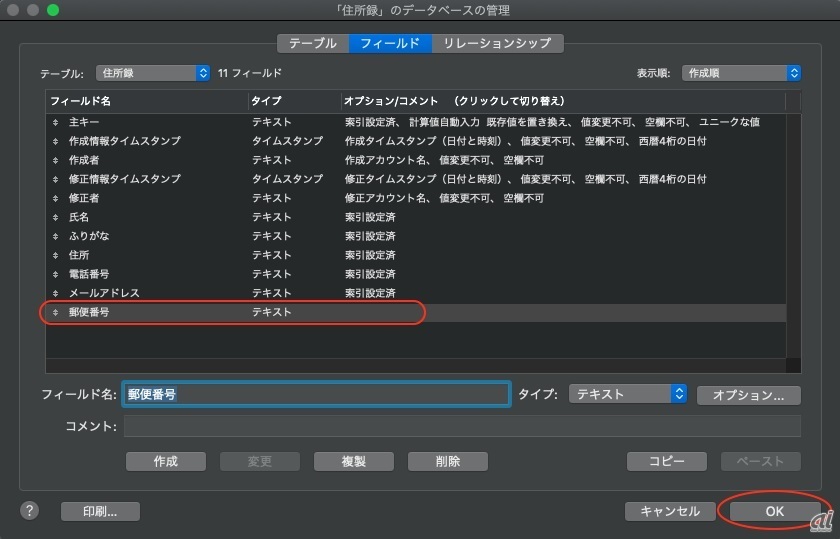Select the 氏名 field name

tap(79, 218)
